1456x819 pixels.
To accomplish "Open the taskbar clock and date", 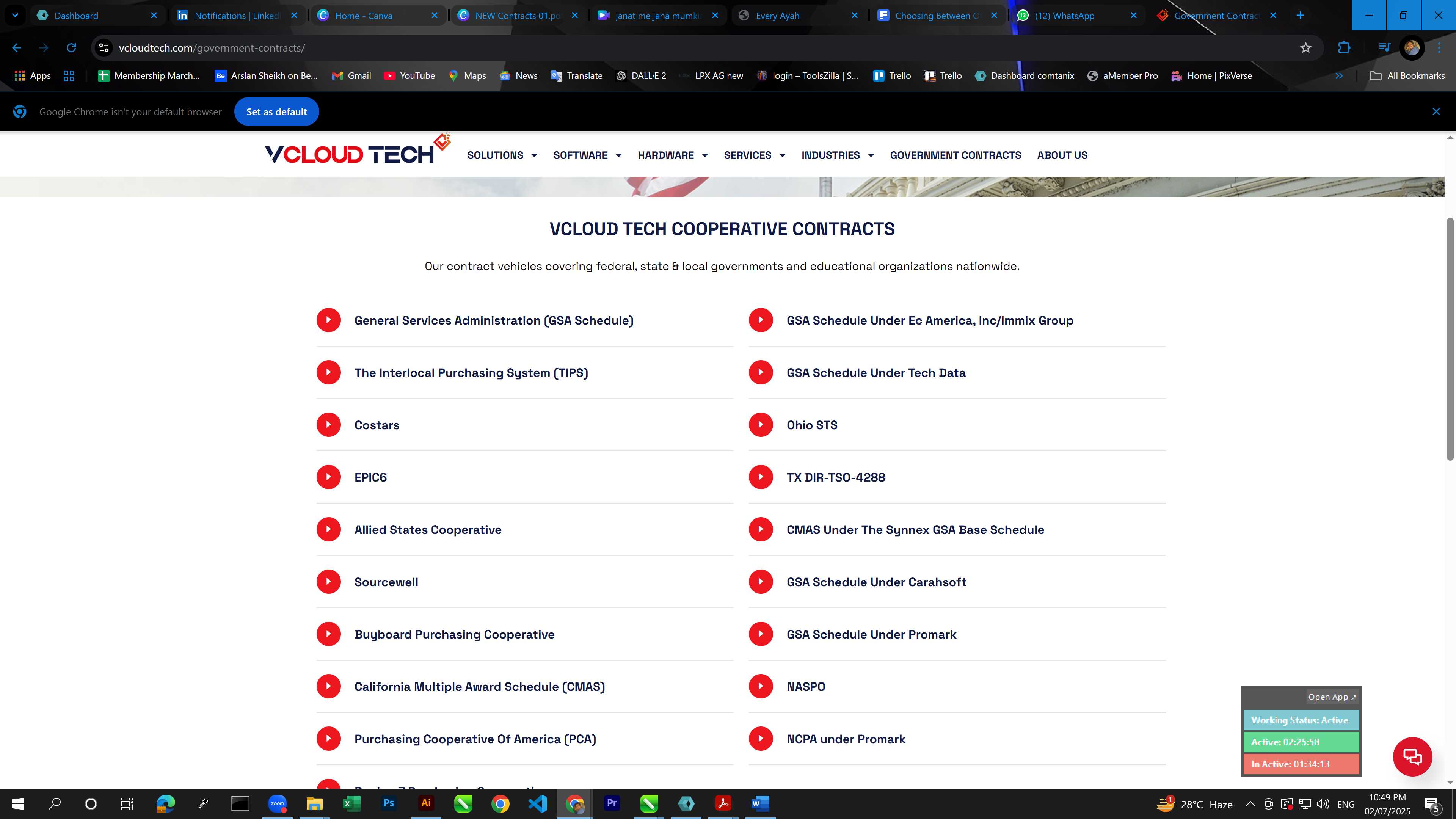I will pos(1388,804).
